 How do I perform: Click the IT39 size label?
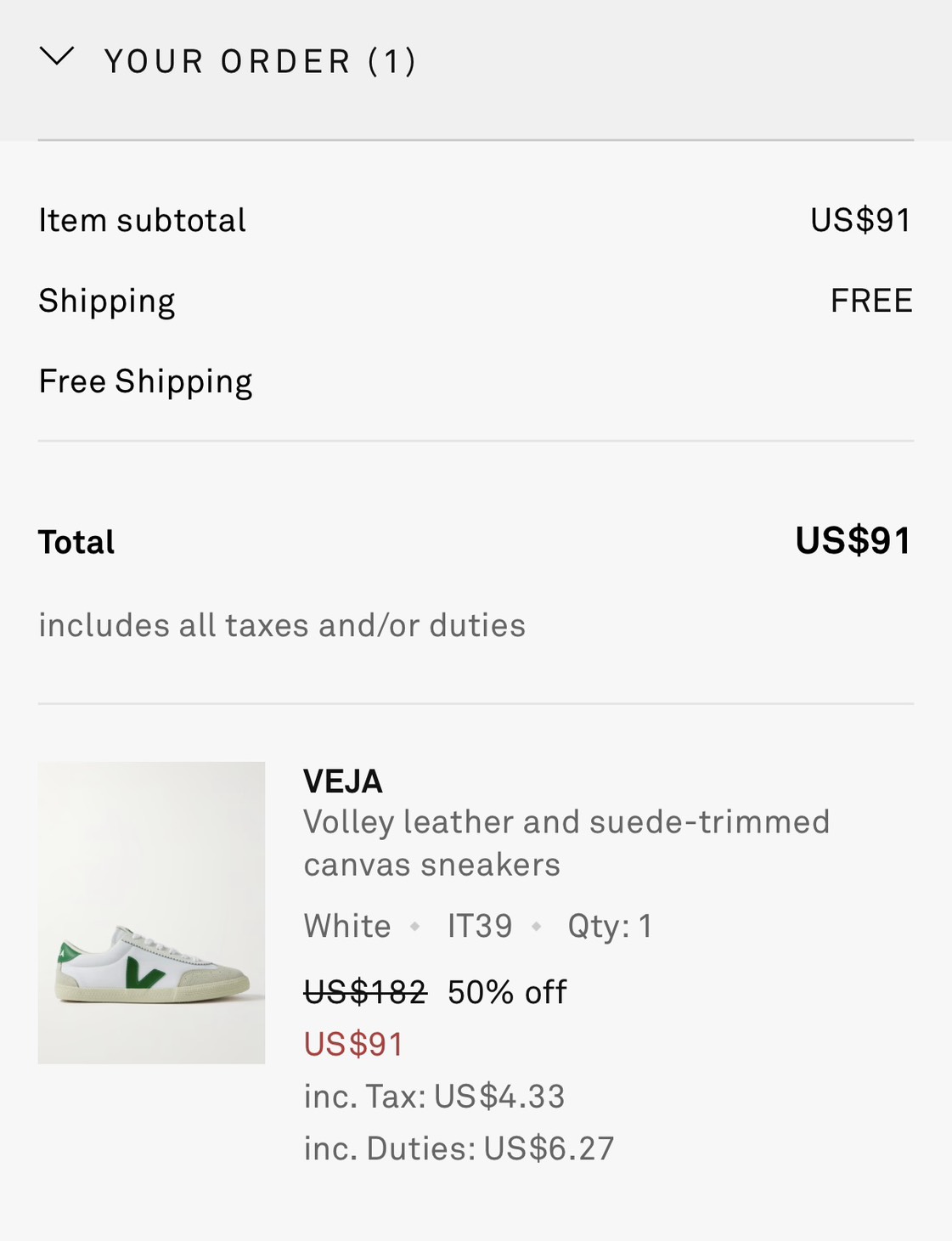(480, 926)
